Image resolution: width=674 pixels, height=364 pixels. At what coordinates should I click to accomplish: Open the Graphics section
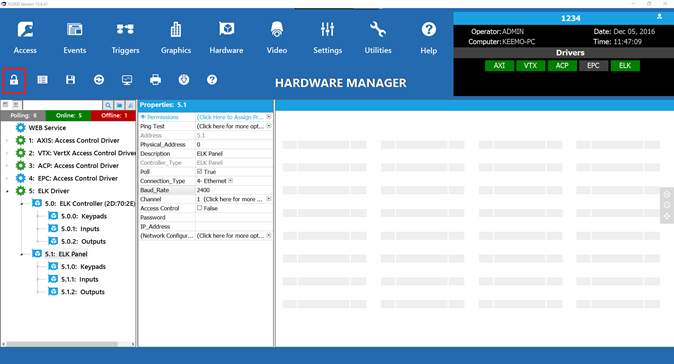176,38
